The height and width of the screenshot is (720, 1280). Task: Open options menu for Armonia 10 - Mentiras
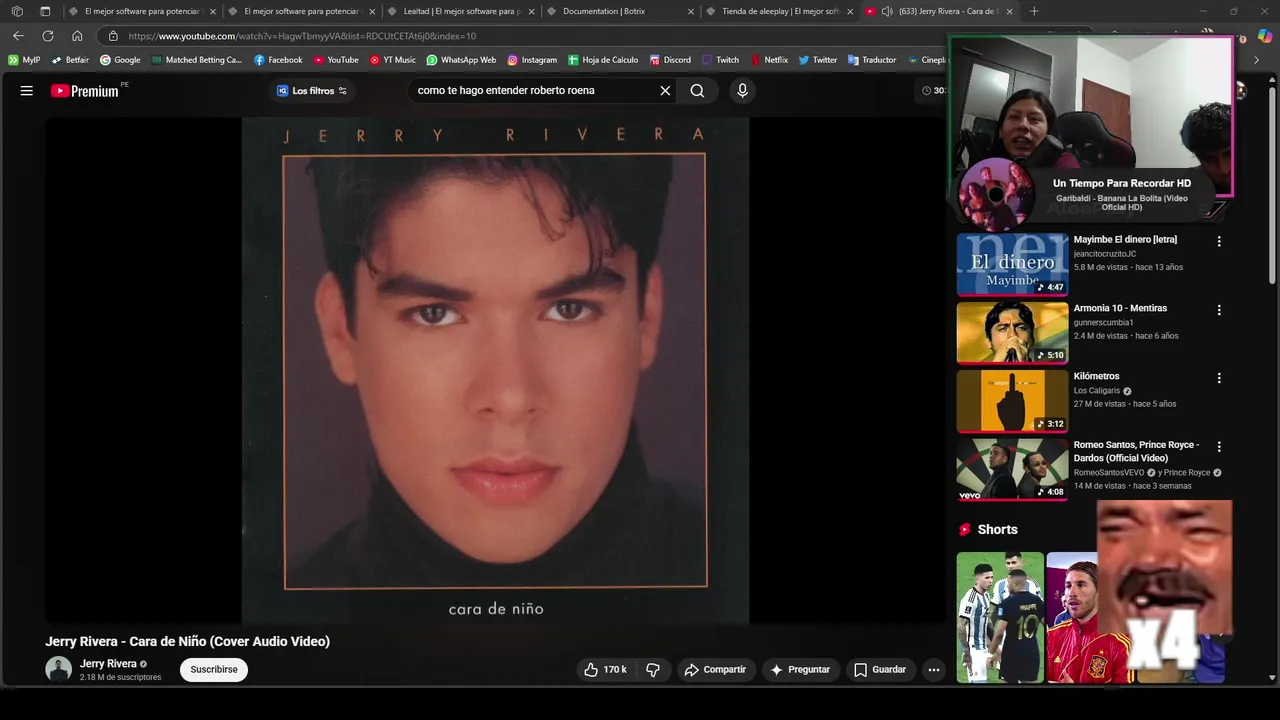[x=1219, y=310]
